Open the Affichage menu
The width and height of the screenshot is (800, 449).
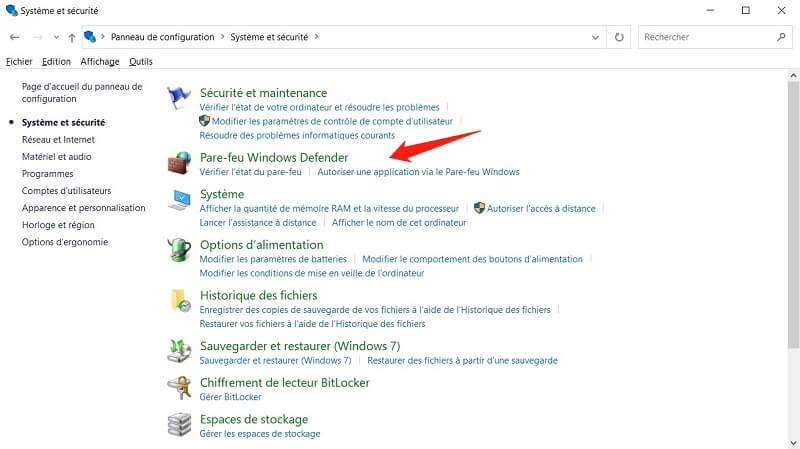[x=99, y=61]
